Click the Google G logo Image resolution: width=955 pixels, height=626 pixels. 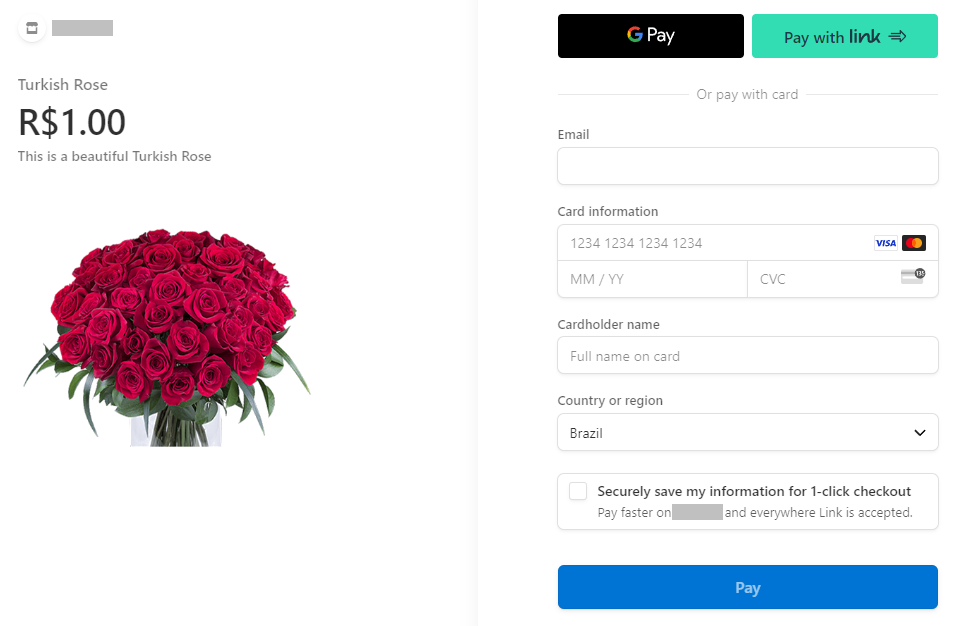point(634,35)
